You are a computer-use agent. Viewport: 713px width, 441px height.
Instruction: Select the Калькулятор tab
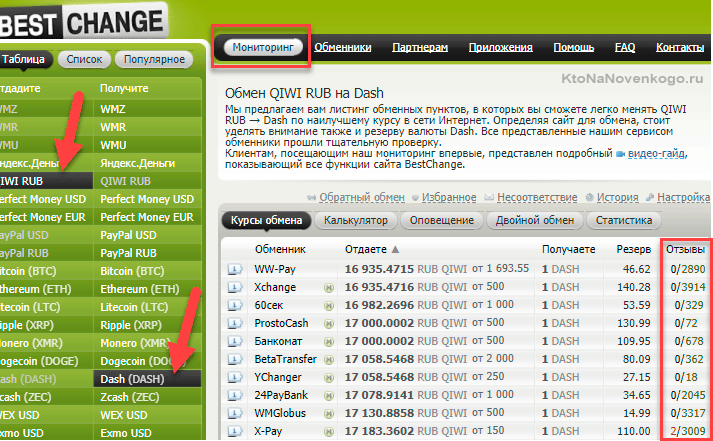coord(356,220)
